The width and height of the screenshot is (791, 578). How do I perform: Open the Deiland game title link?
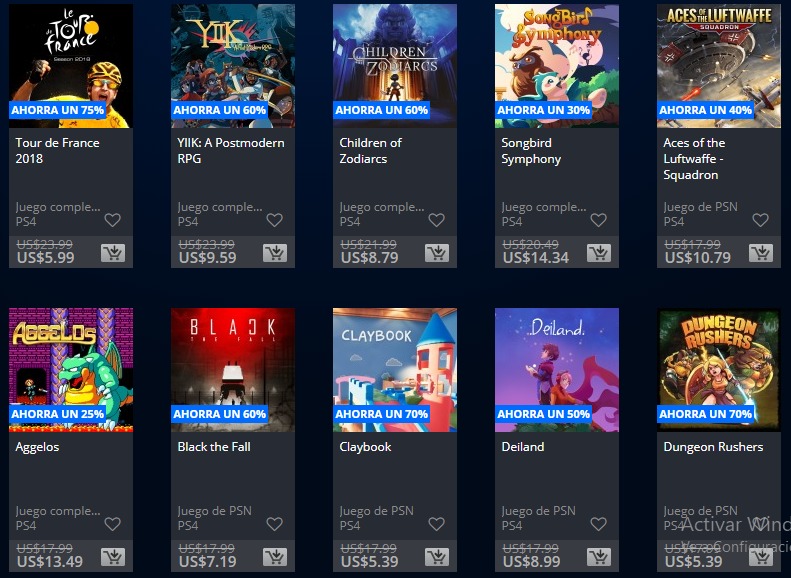point(523,447)
